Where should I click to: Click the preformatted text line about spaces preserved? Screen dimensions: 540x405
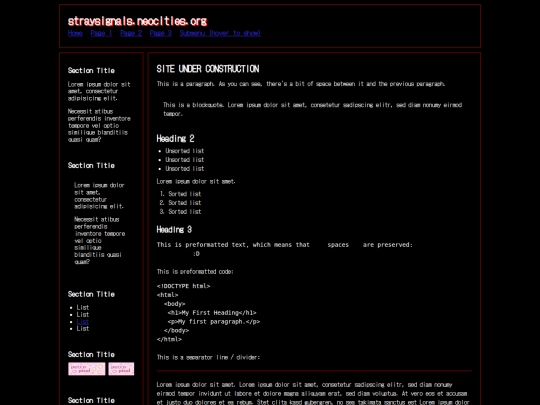point(284,245)
